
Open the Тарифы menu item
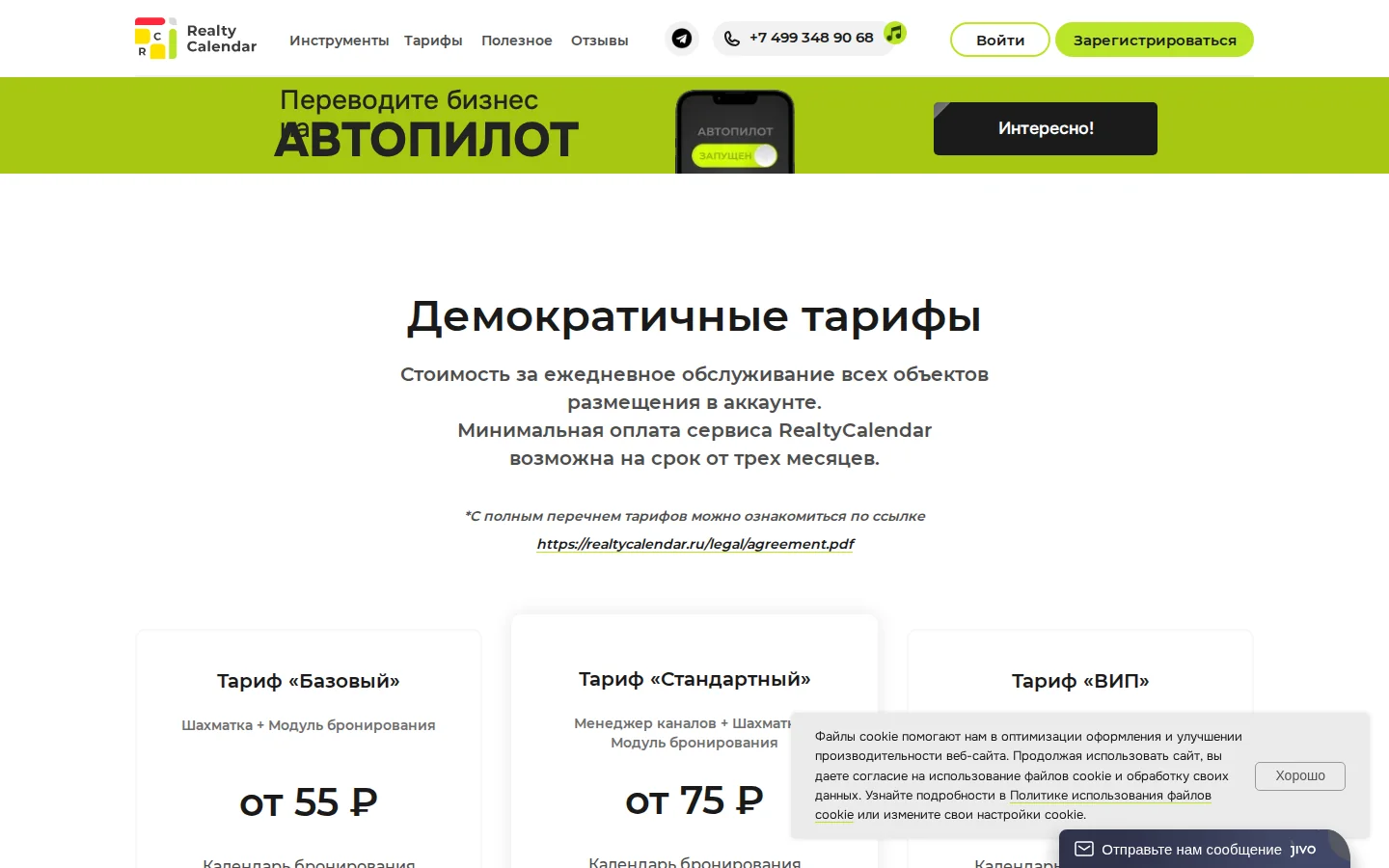pyautogui.click(x=433, y=41)
